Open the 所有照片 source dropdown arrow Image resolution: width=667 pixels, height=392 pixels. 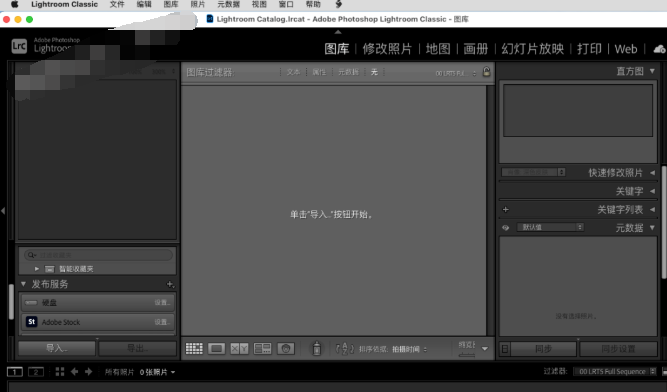[x=173, y=372]
